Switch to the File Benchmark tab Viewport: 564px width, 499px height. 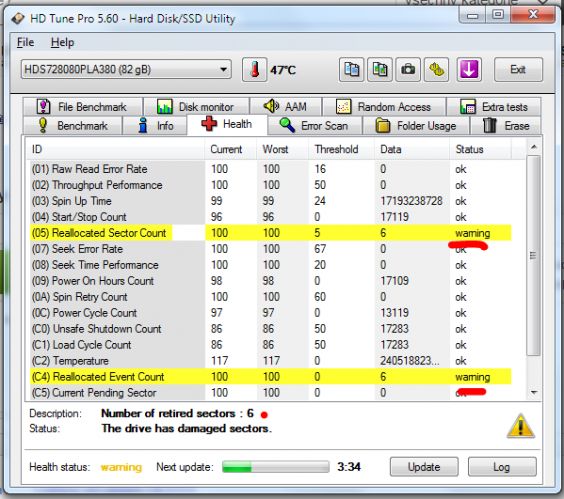(82, 107)
